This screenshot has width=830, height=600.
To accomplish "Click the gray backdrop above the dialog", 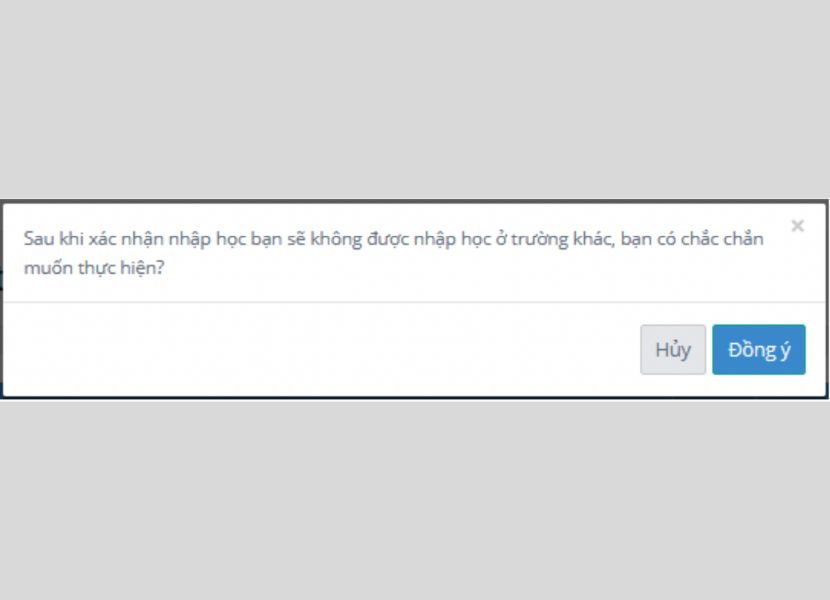I will pos(415,99).
